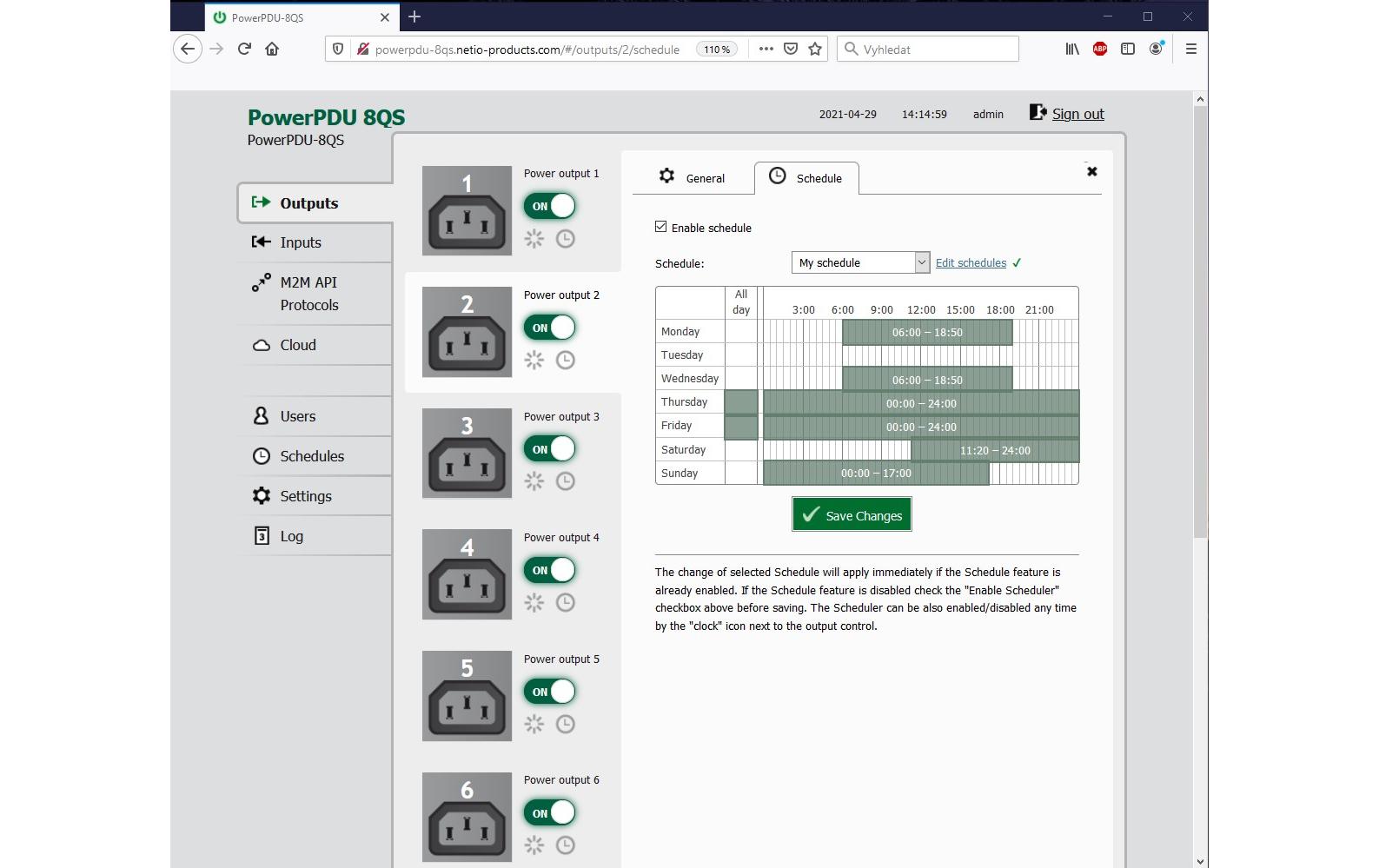Turn off Power output 3 switch
This screenshot has height=868, width=1379.
coord(550,449)
